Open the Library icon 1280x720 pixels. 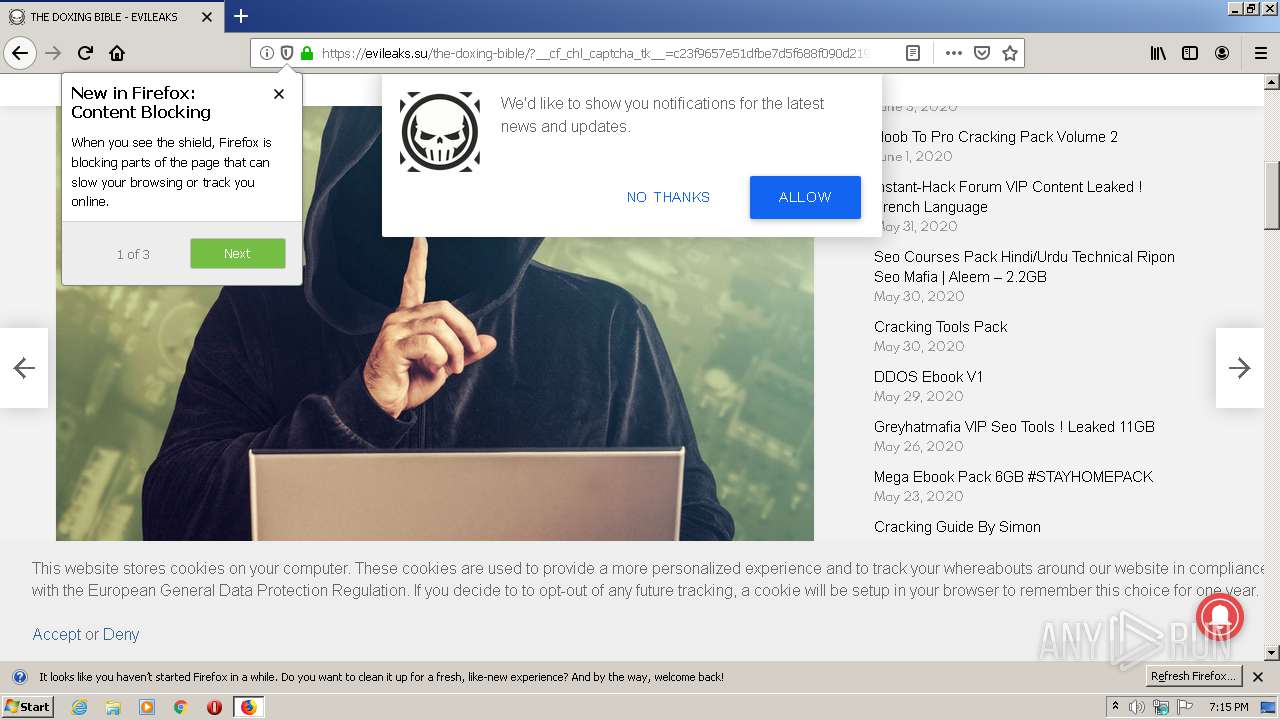pos(1158,53)
